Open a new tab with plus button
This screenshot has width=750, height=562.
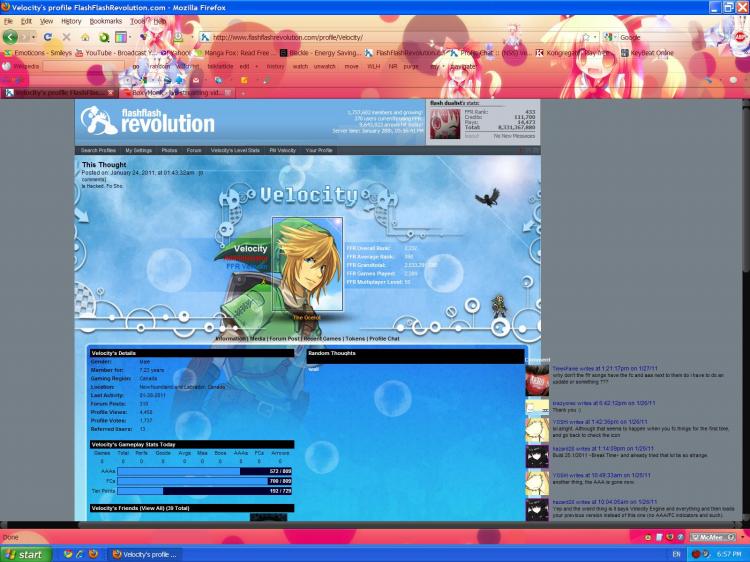tap(243, 93)
